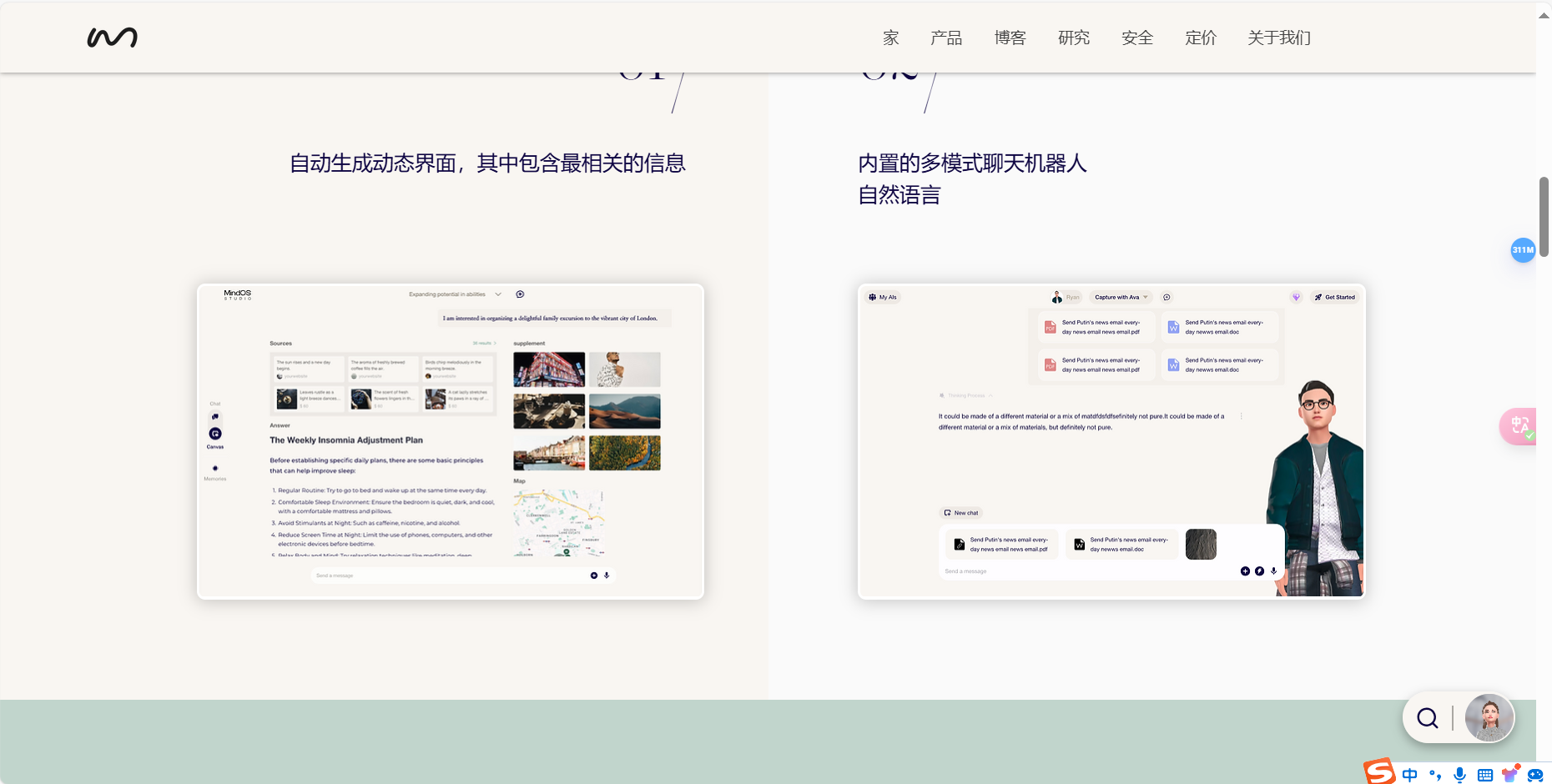Viewport: 1552px width, 784px height.
Task: Open the 'Expanding potential in abilities' dropdown
Action: [x=498, y=294]
